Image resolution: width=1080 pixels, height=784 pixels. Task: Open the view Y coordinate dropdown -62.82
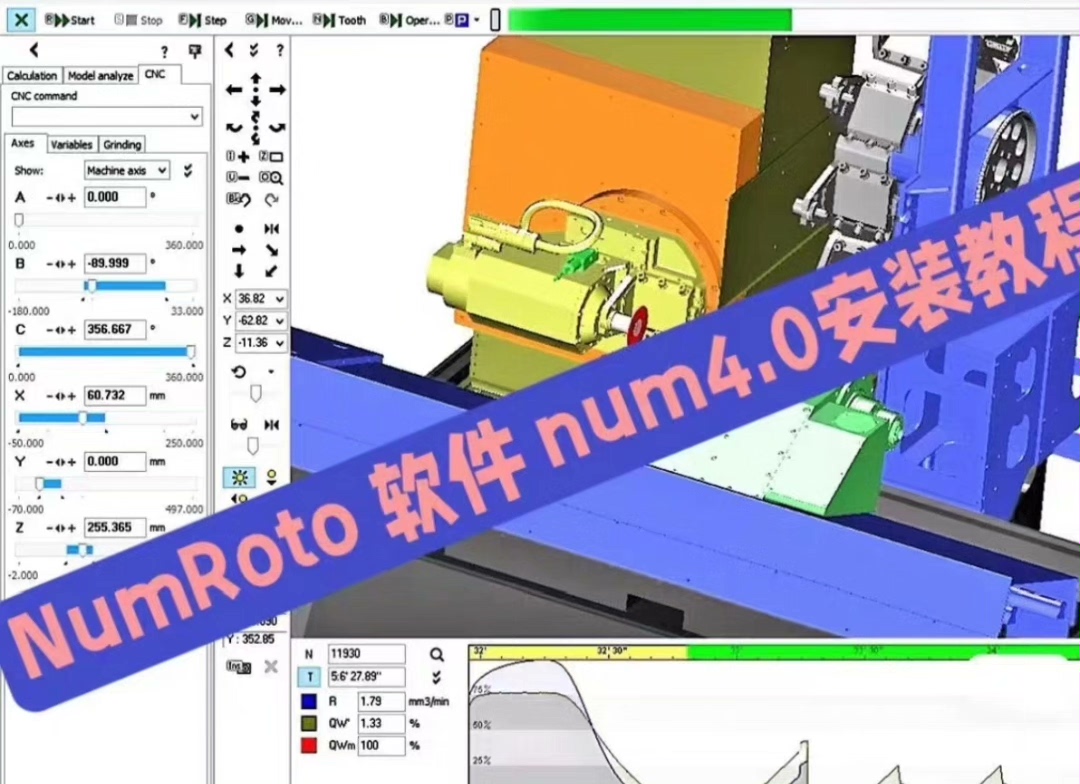tap(261, 321)
